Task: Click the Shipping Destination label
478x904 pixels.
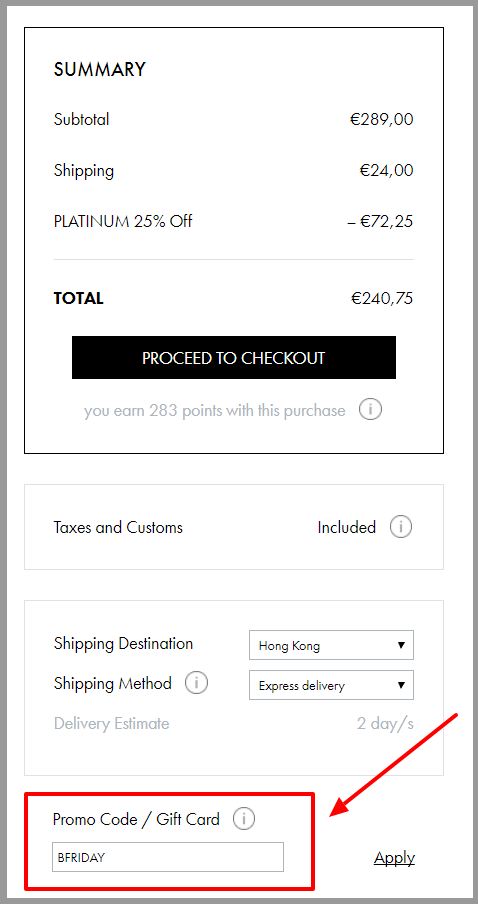Action: click(x=123, y=643)
